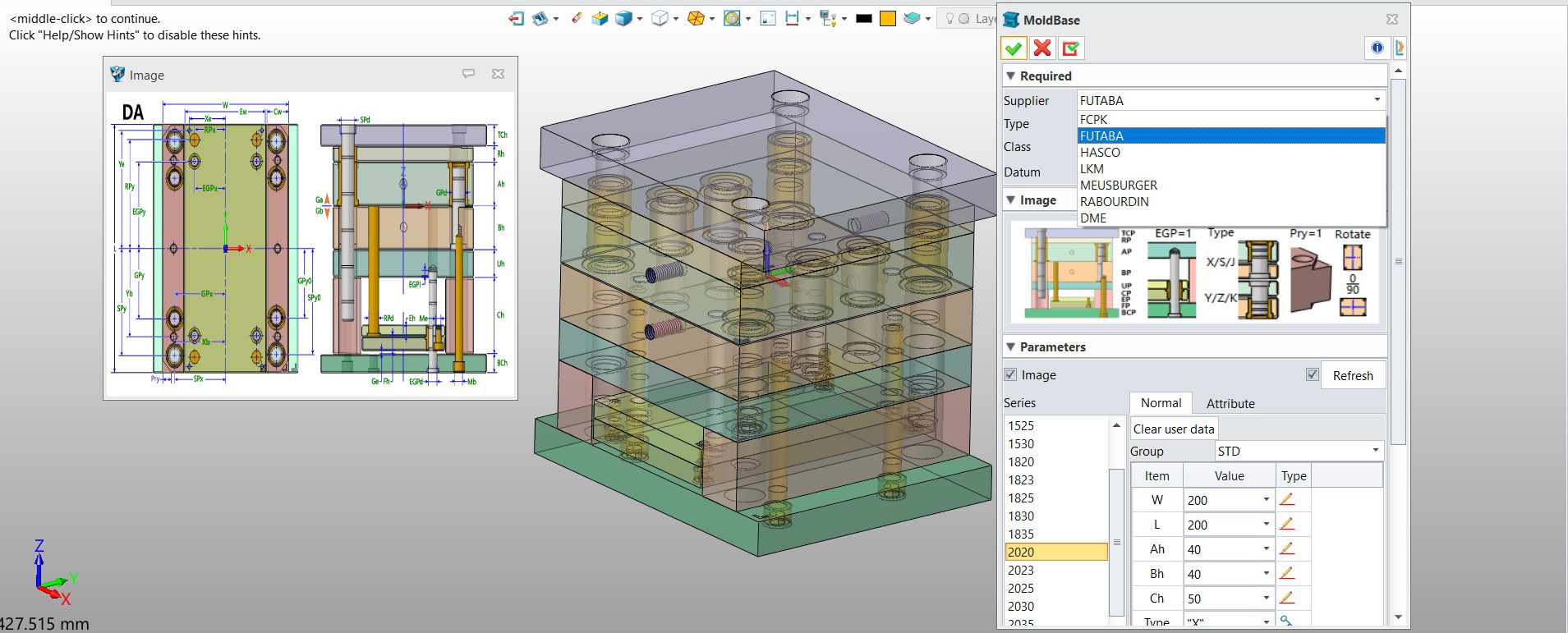The height and width of the screenshot is (633, 1568).
Task: Click the Clear user data button
Action: tap(1173, 429)
